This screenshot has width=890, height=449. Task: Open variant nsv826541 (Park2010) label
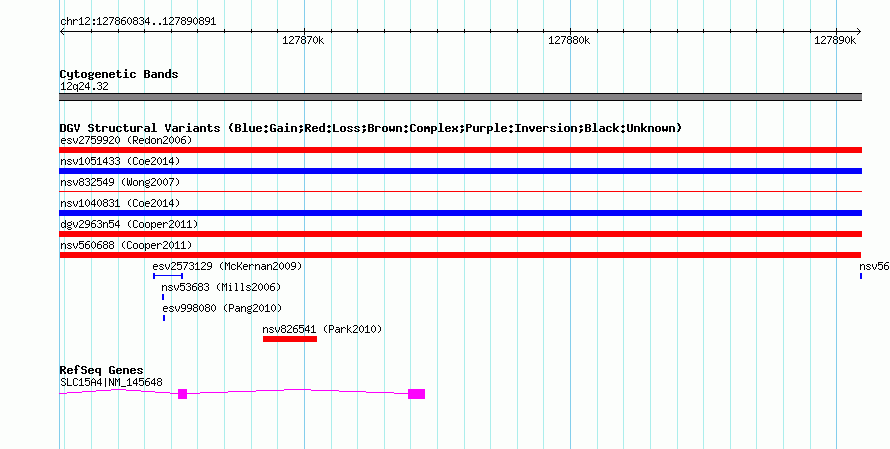322,329
